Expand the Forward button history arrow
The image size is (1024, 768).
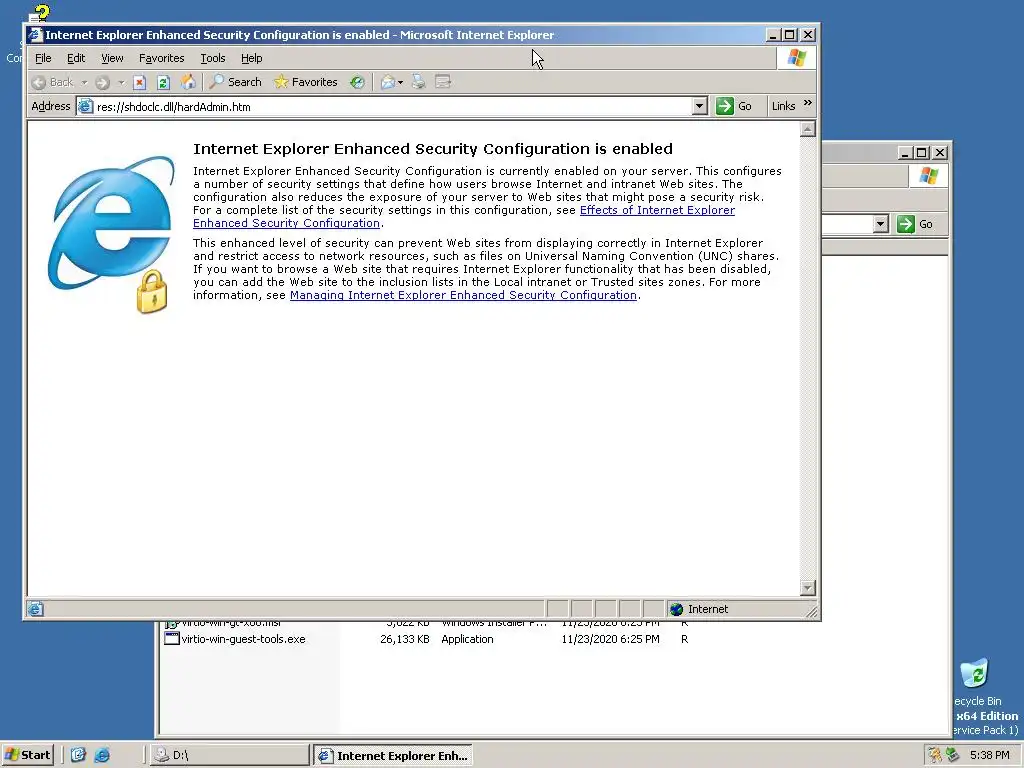(121, 82)
